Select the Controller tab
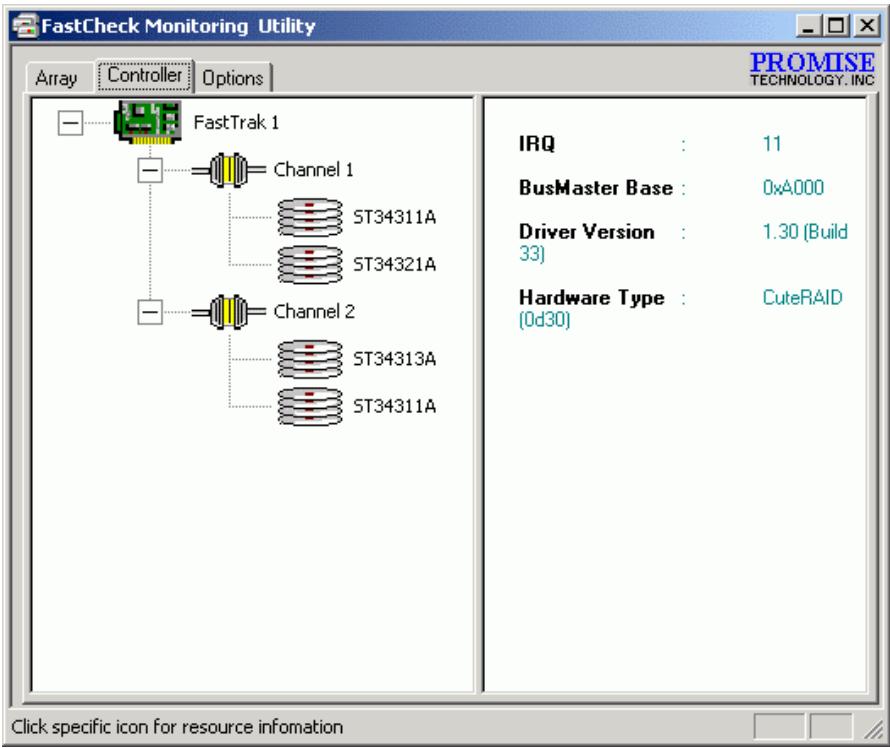Image resolution: width=890 pixels, height=748 pixels. (145, 75)
